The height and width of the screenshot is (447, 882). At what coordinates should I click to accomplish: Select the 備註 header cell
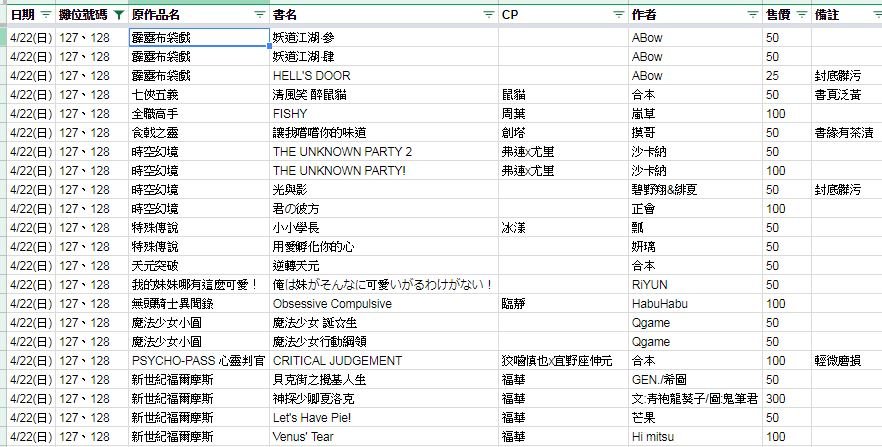click(x=847, y=15)
